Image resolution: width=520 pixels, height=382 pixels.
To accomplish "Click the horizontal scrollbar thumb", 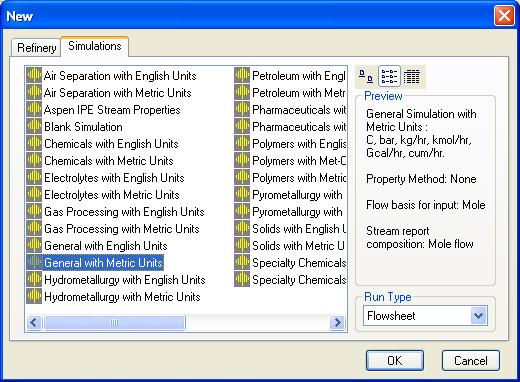I will (x=114, y=322).
